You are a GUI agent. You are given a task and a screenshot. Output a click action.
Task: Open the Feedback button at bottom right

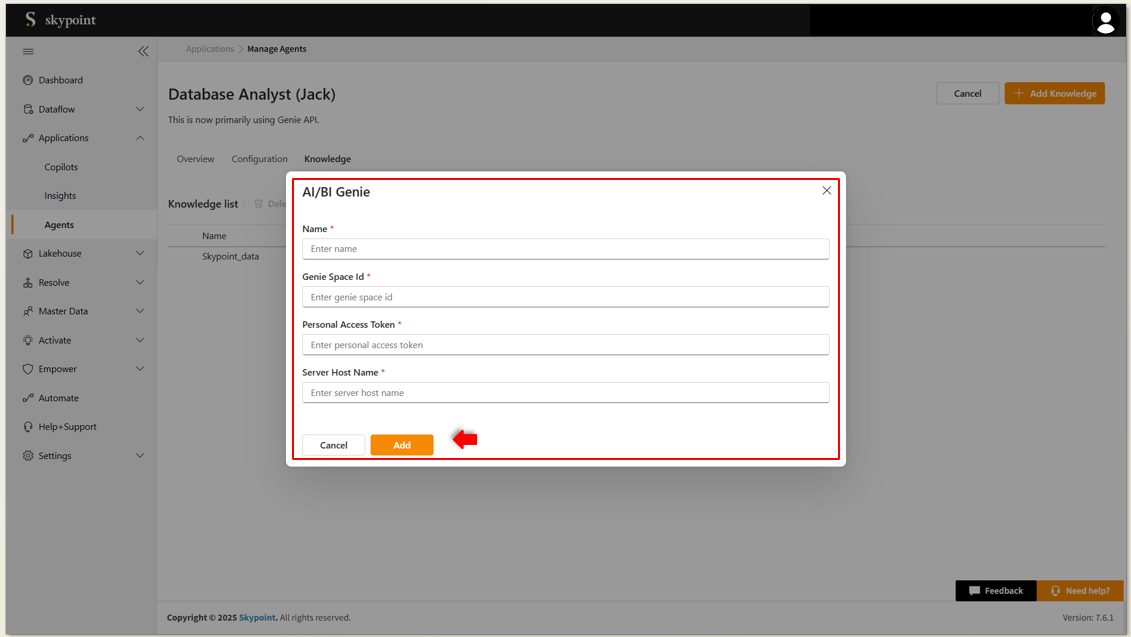pyautogui.click(x=996, y=591)
